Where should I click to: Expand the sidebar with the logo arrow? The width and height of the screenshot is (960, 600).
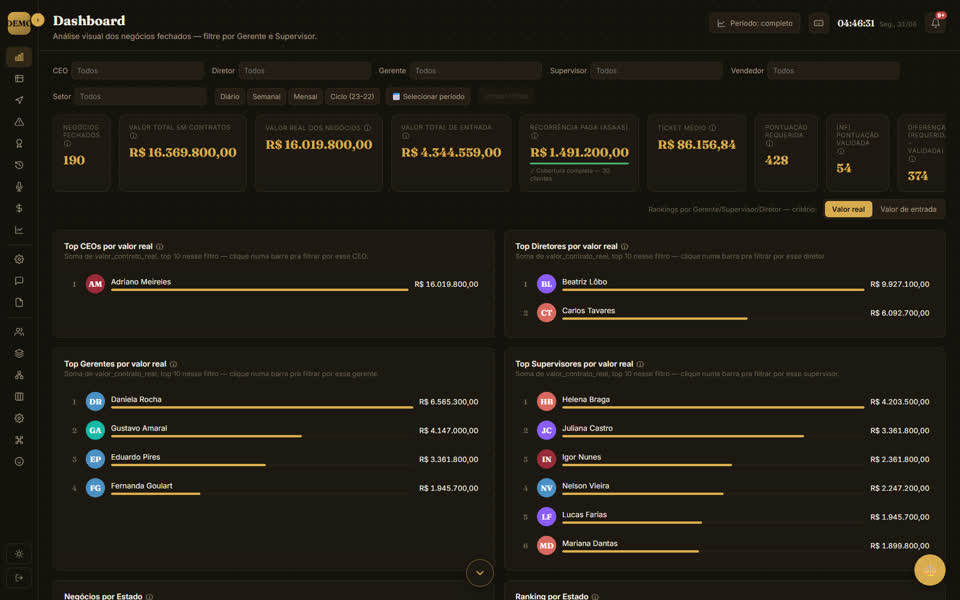37,20
